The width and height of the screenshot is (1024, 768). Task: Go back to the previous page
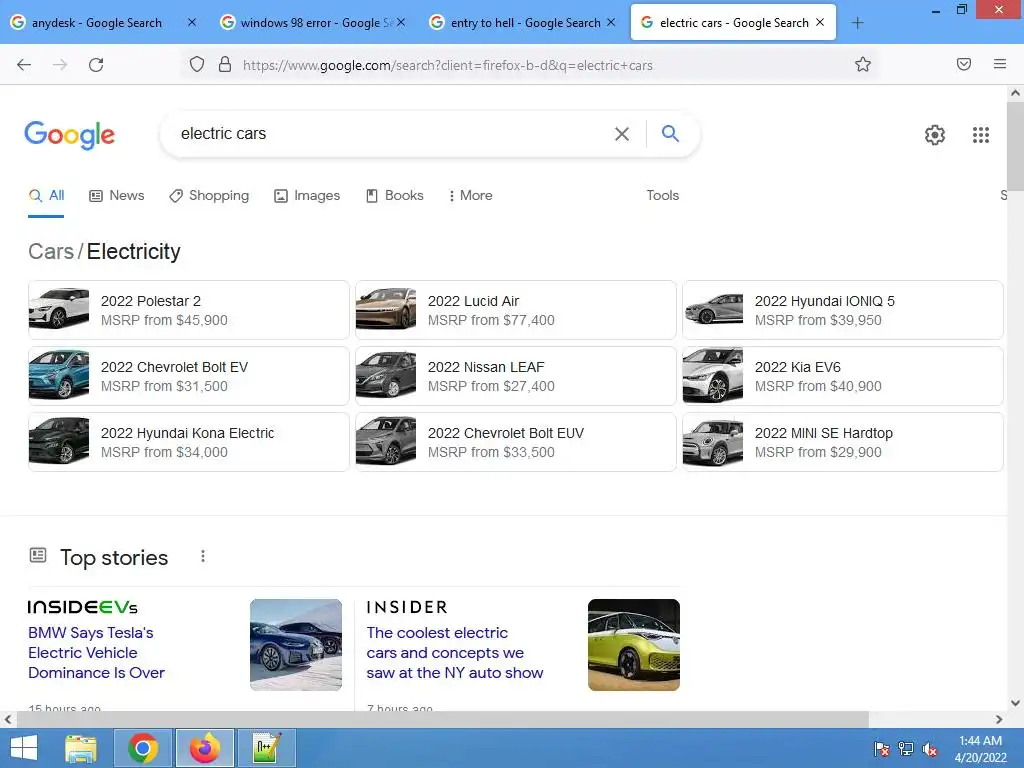pos(24,65)
